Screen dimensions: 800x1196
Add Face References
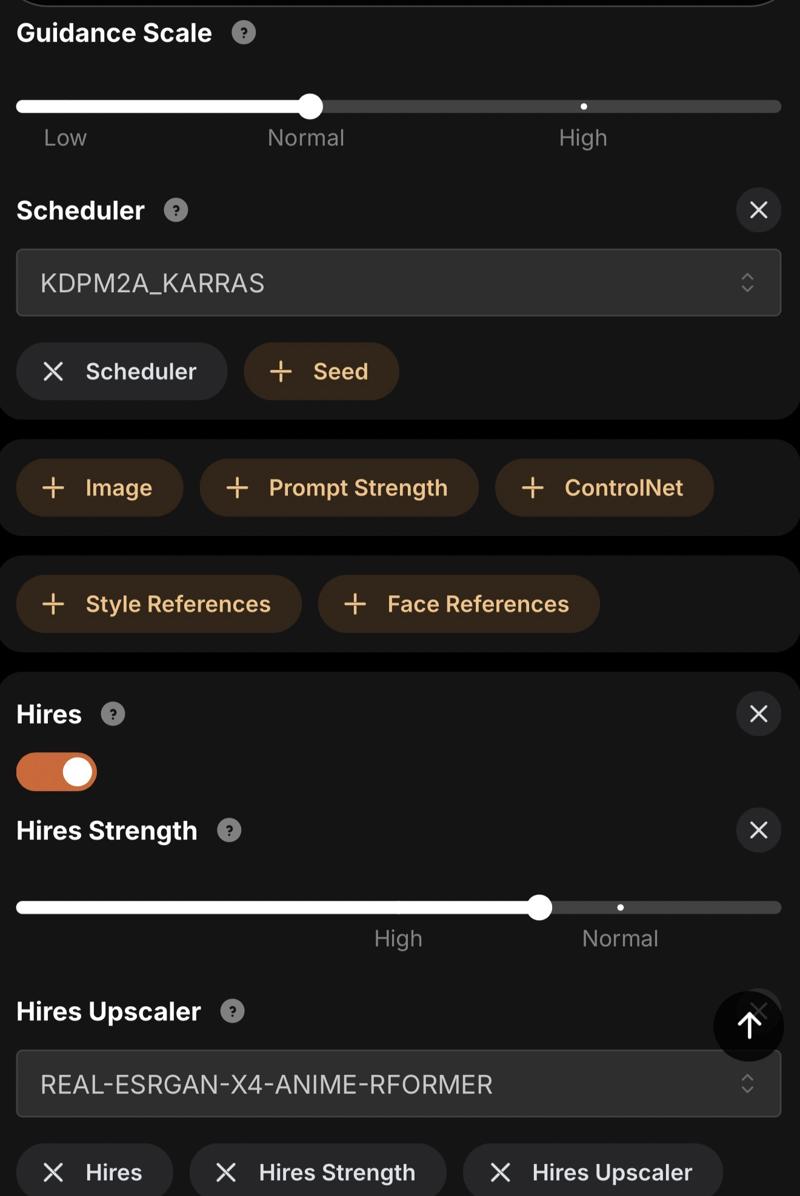coord(458,604)
